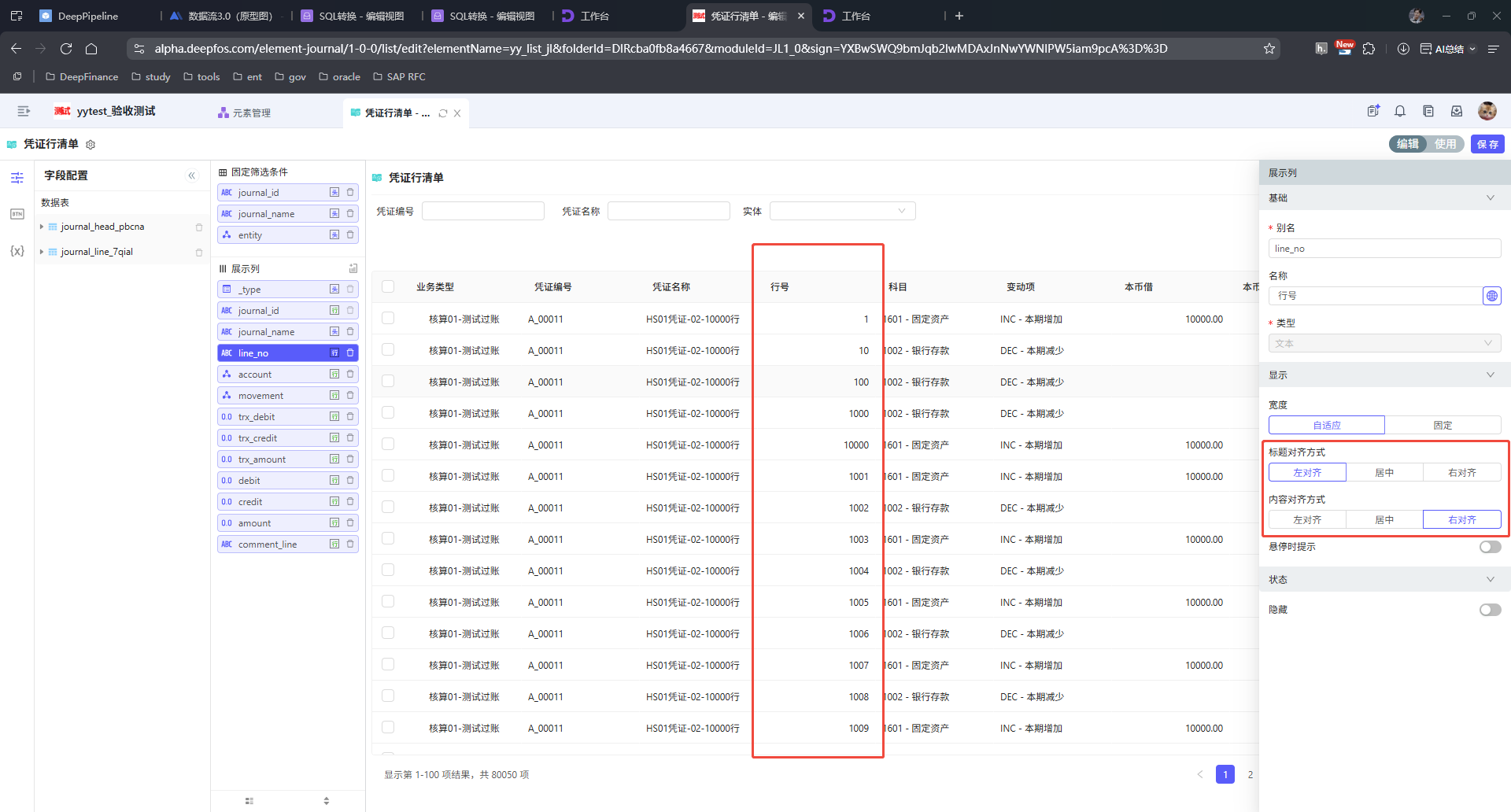Image resolution: width=1511 pixels, height=812 pixels.
Task: Select the journal_name display column item
Action: tap(288, 332)
